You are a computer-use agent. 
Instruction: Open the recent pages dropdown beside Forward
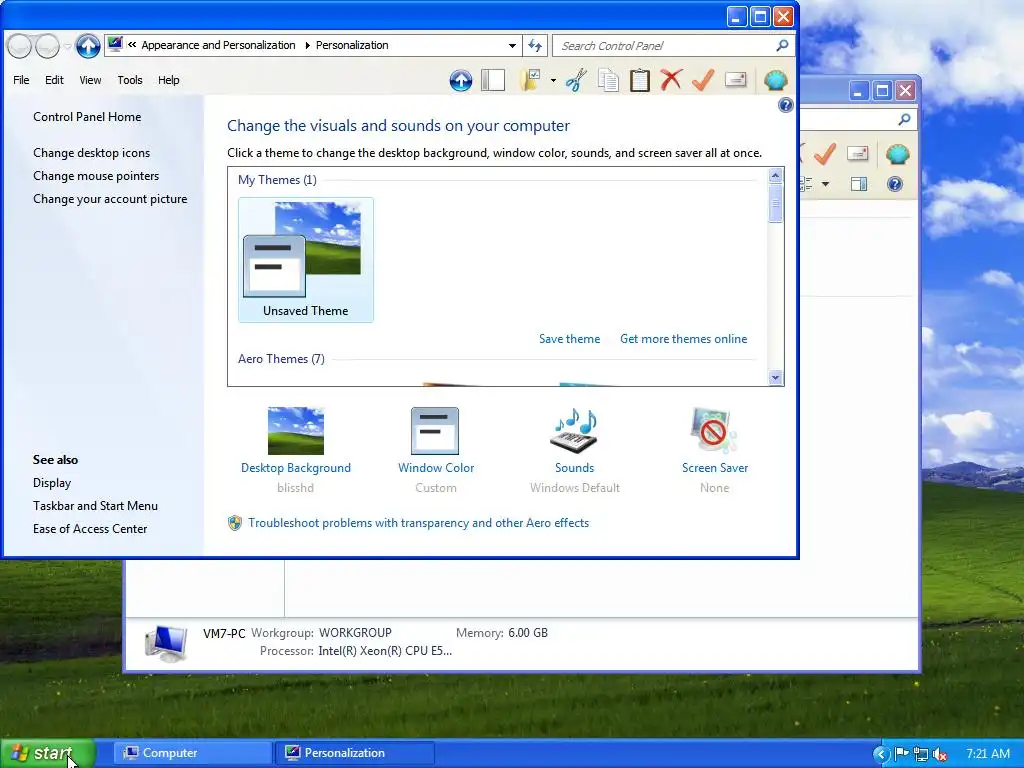click(x=67, y=46)
